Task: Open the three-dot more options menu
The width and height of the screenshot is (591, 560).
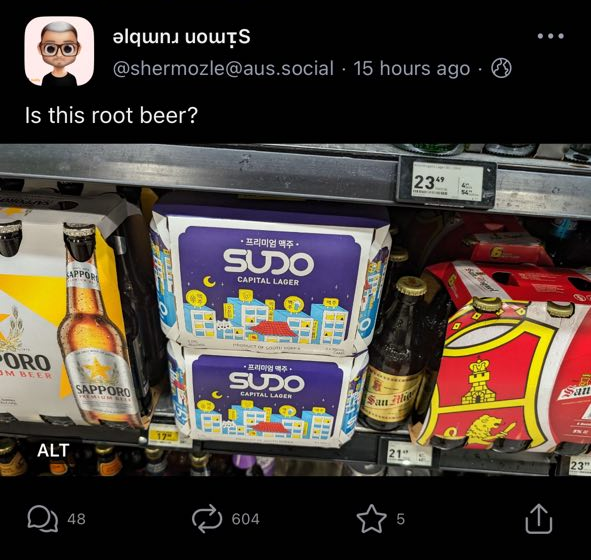Action: click(x=551, y=36)
